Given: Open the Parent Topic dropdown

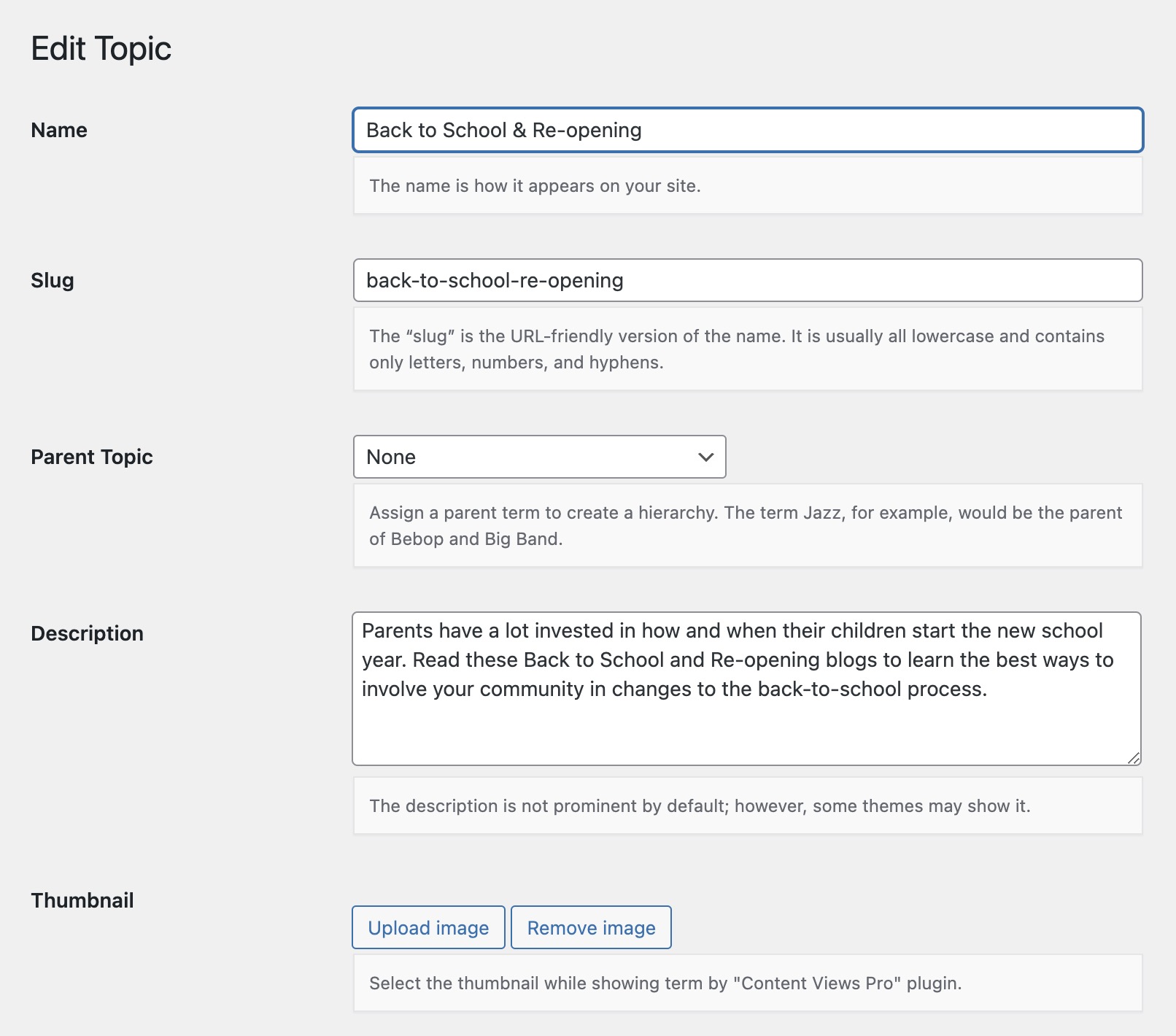Looking at the screenshot, I should pyautogui.click(x=538, y=457).
